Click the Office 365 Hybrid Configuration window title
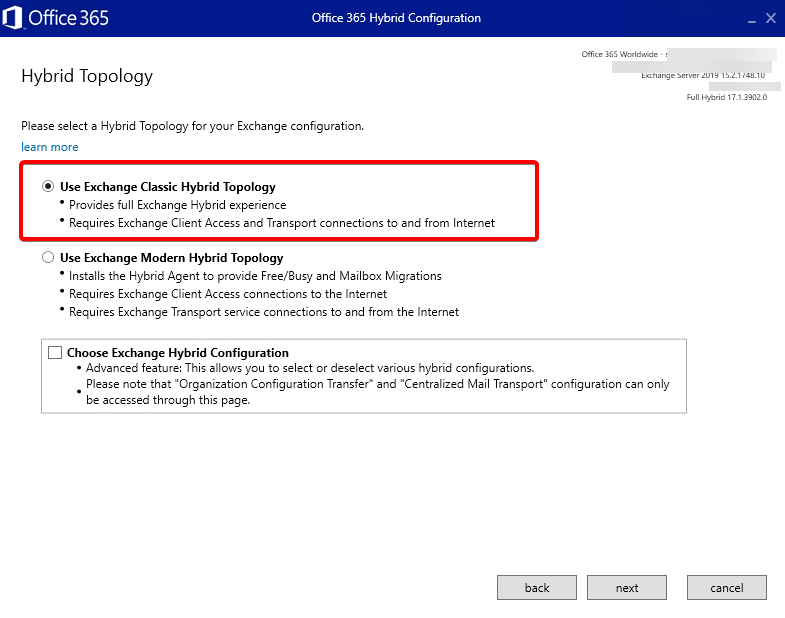Image resolution: width=785 pixels, height=618 pixels. pos(396,18)
